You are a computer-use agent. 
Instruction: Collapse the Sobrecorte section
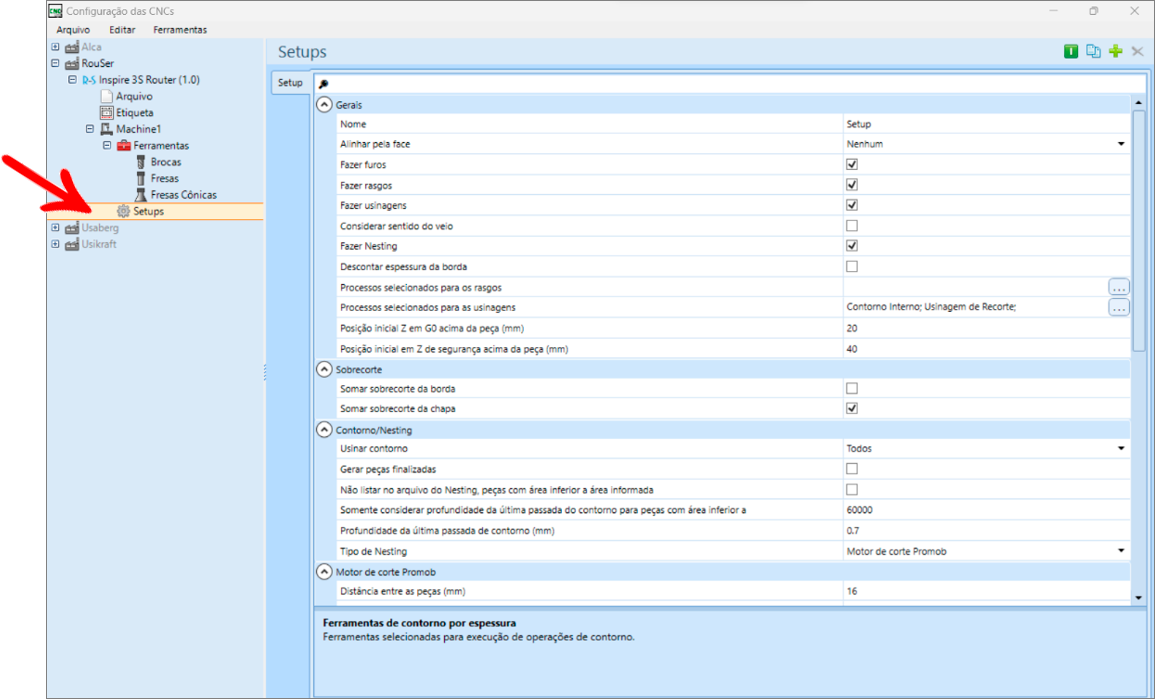click(x=323, y=369)
